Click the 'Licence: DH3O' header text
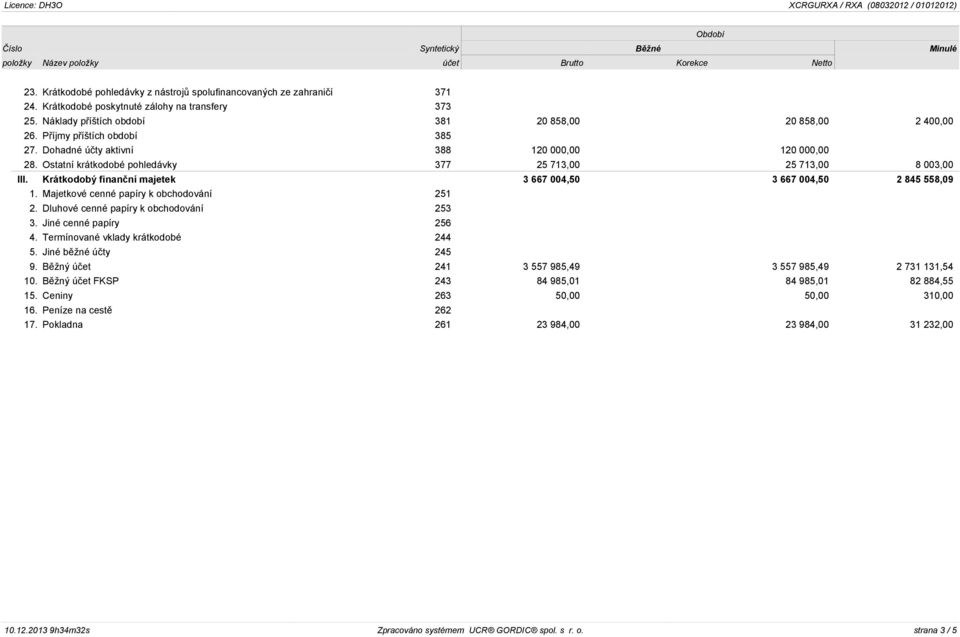 tap(33, 5)
